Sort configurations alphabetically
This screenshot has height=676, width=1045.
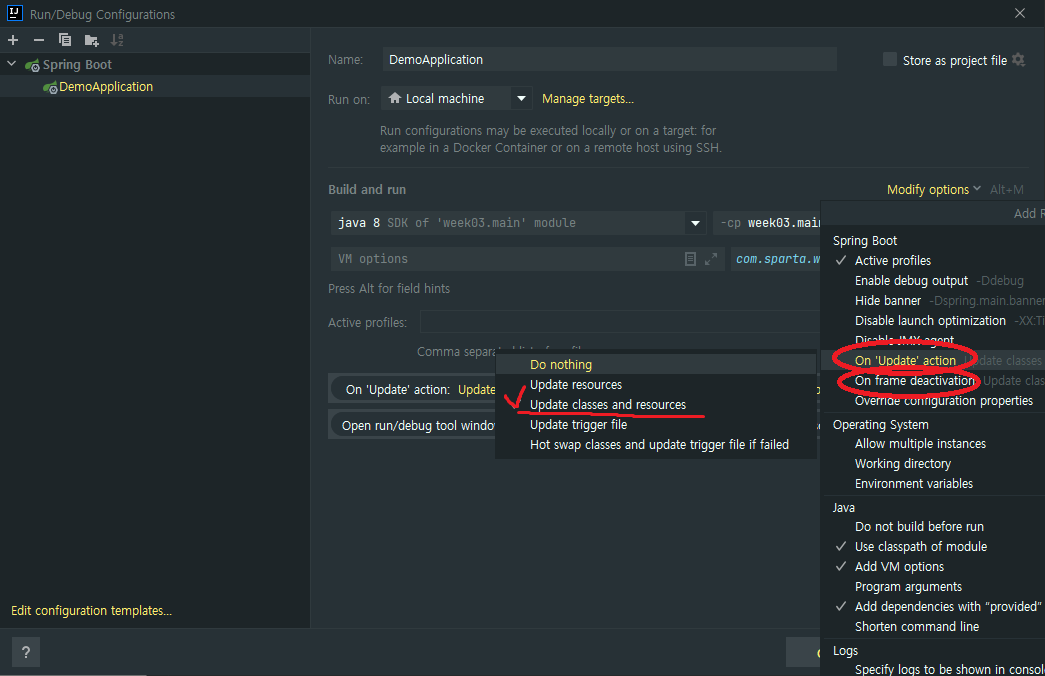tap(117, 40)
